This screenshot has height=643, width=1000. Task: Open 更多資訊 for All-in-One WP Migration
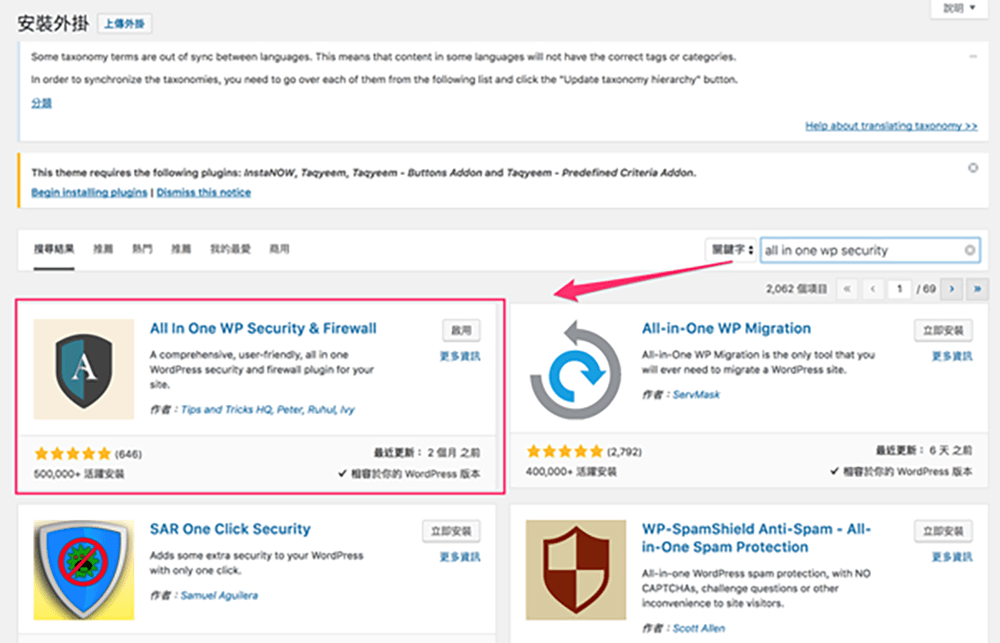(952, 356)
